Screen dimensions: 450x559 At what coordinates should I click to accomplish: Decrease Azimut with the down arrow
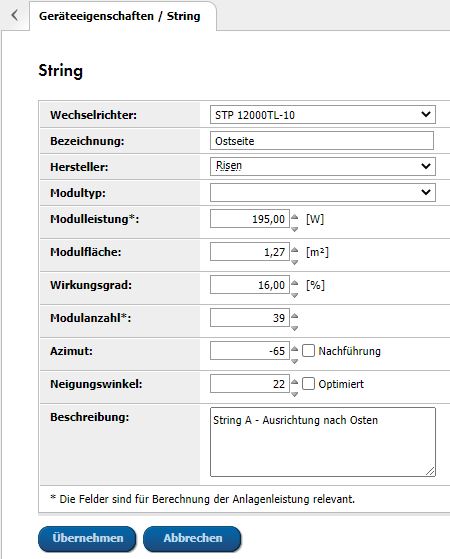point(295,361)
